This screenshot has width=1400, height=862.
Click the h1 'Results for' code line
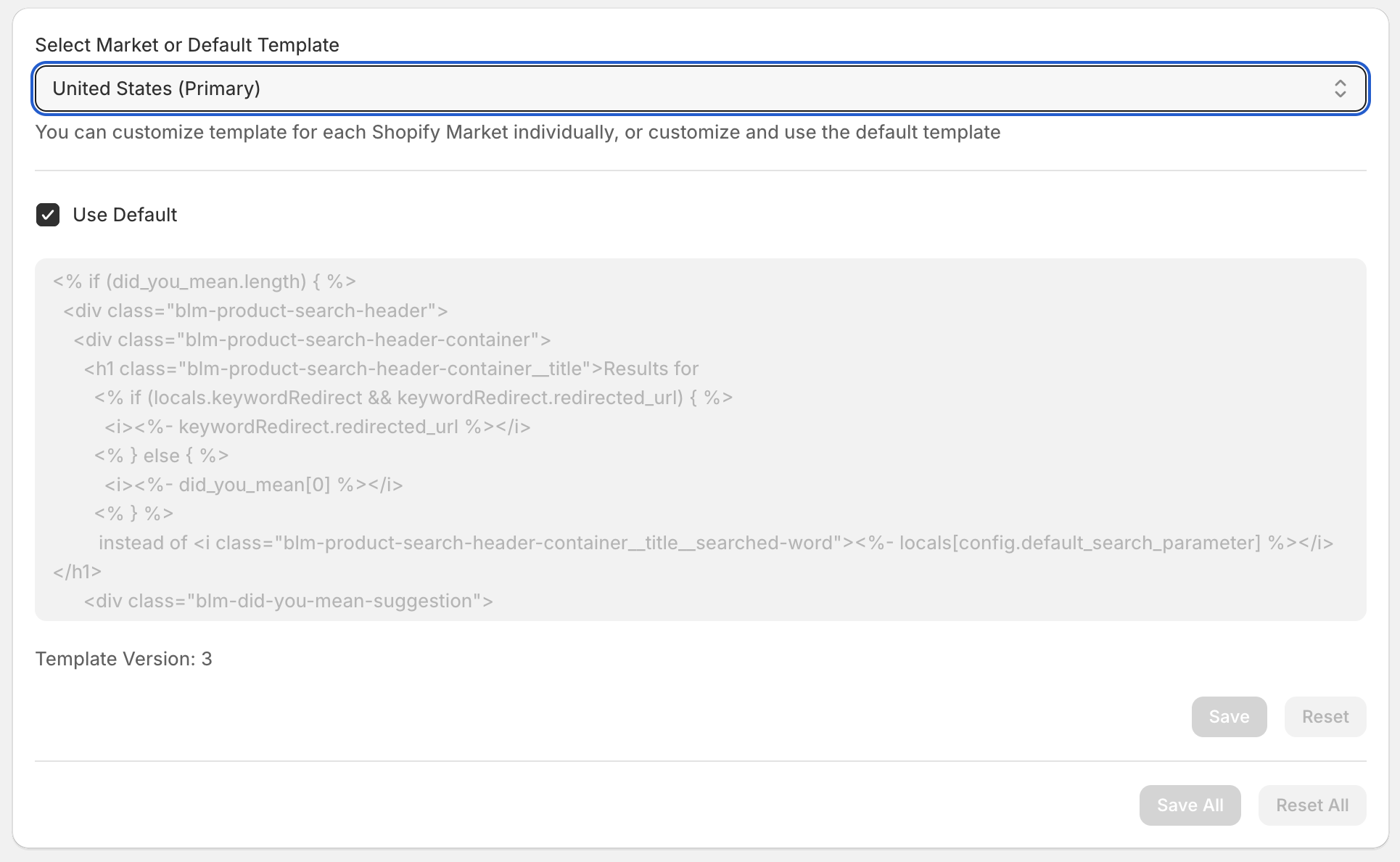coord(391,369)
